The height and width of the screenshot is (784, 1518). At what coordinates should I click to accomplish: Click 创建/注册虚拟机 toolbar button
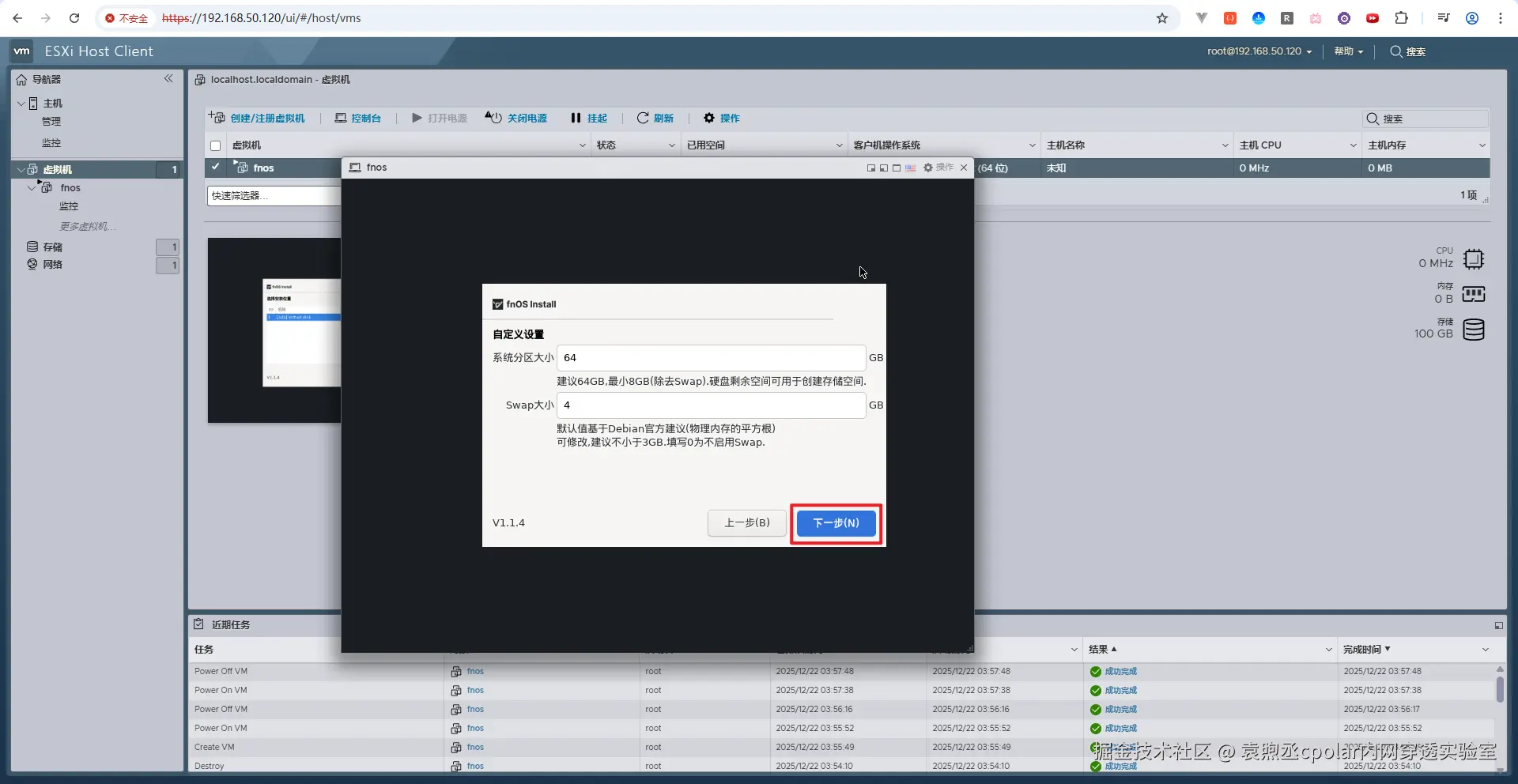[x=257, y=119]
